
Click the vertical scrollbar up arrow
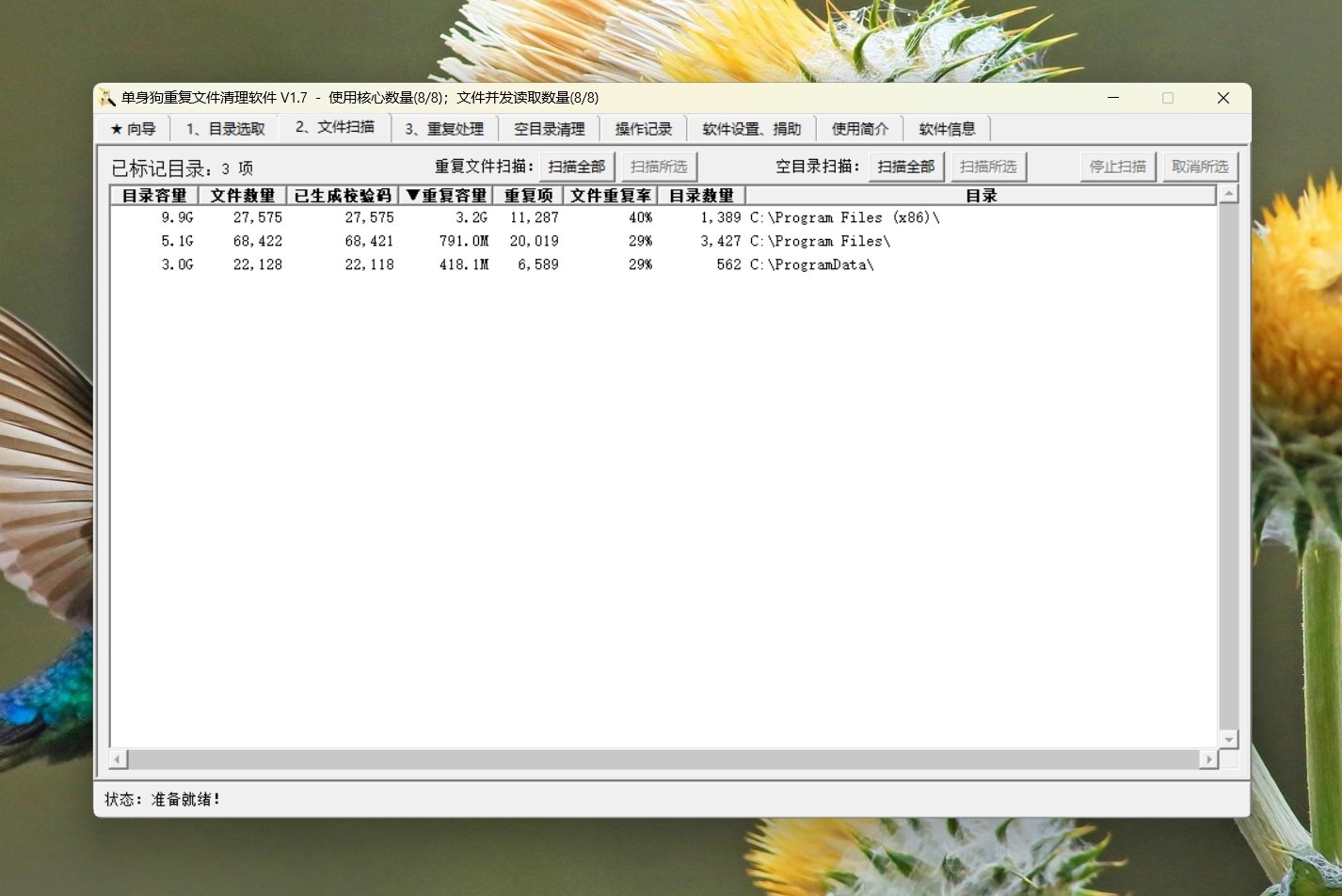1228,195
